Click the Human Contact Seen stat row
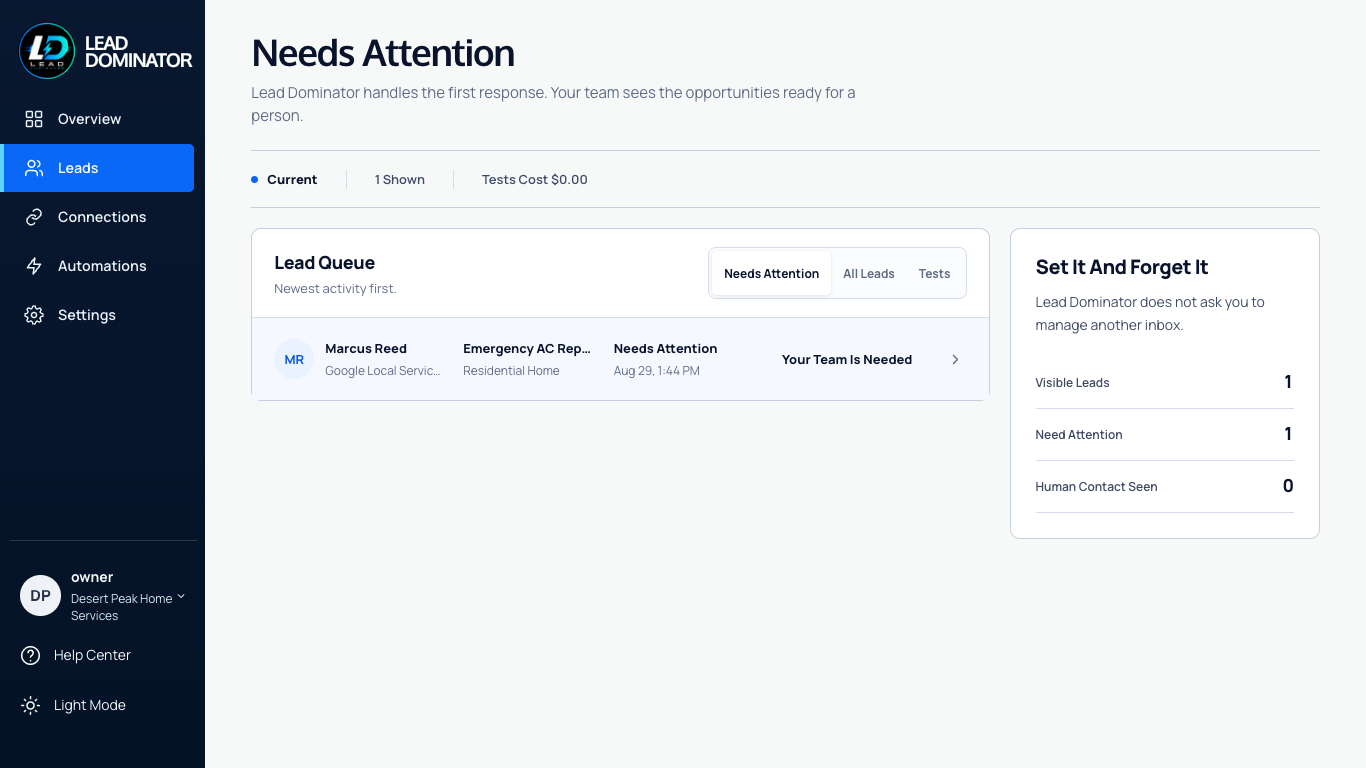 click(1165, 487)
